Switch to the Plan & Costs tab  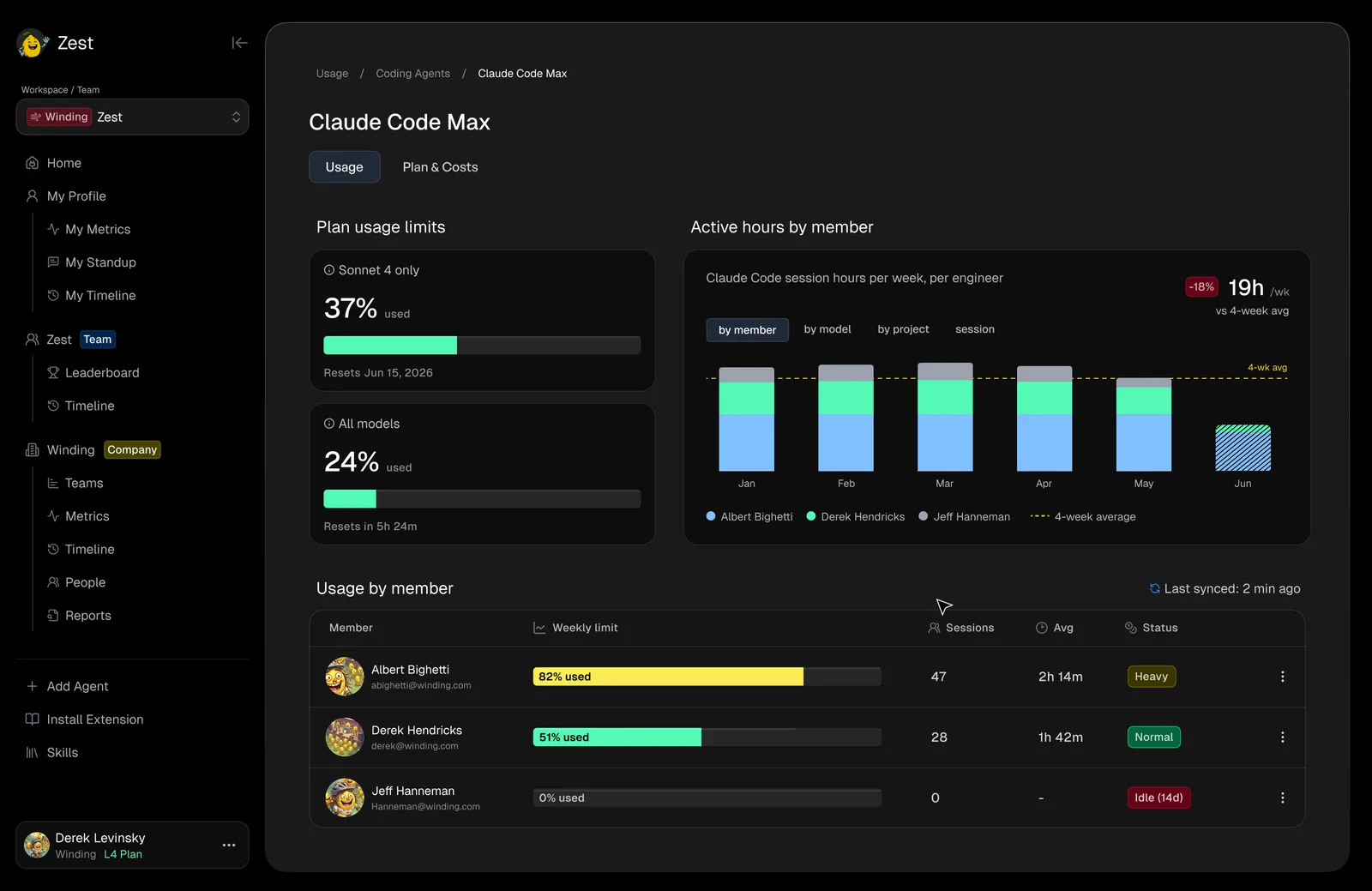pos(441,167)
